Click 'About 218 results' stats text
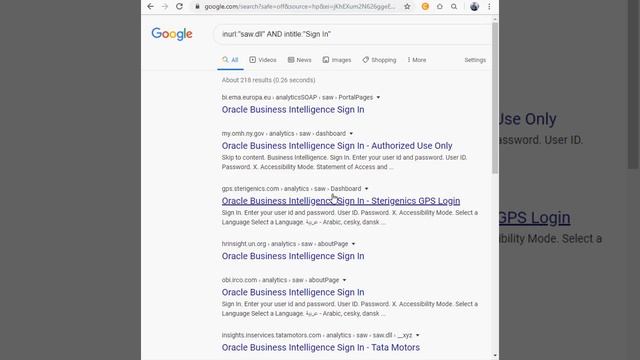 (x=269, y=80)
